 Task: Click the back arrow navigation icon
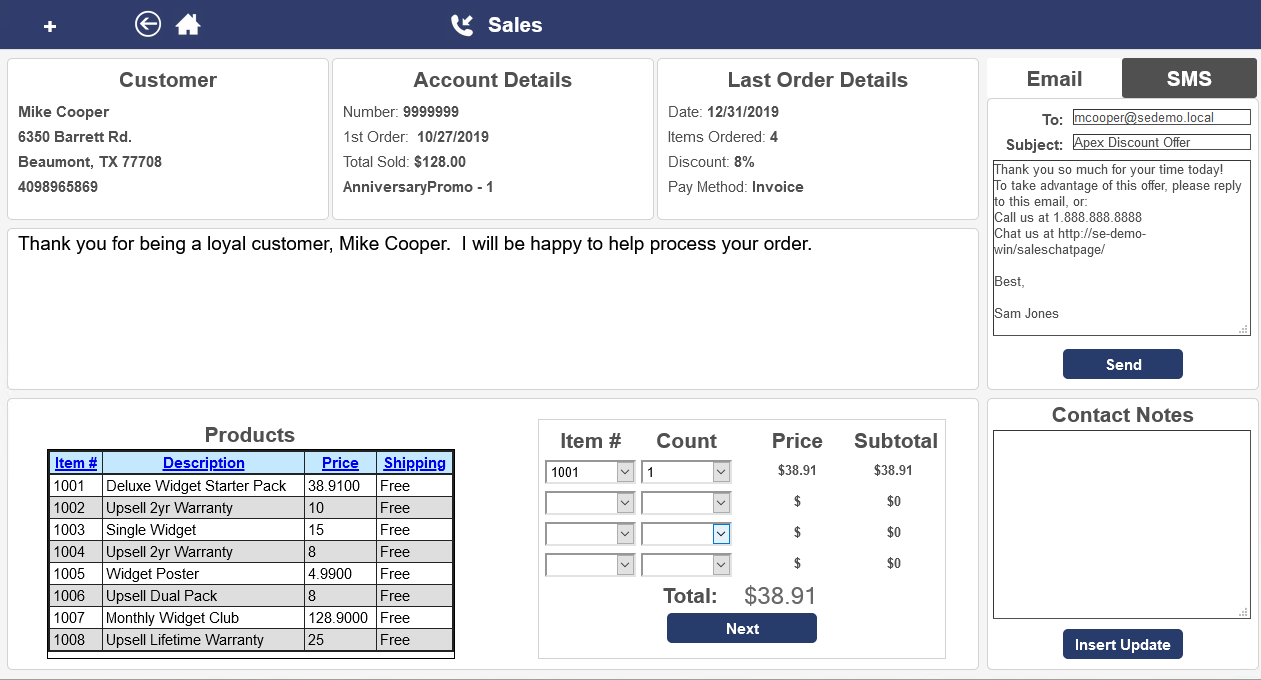pyautogui.click(x=147, y=23)
